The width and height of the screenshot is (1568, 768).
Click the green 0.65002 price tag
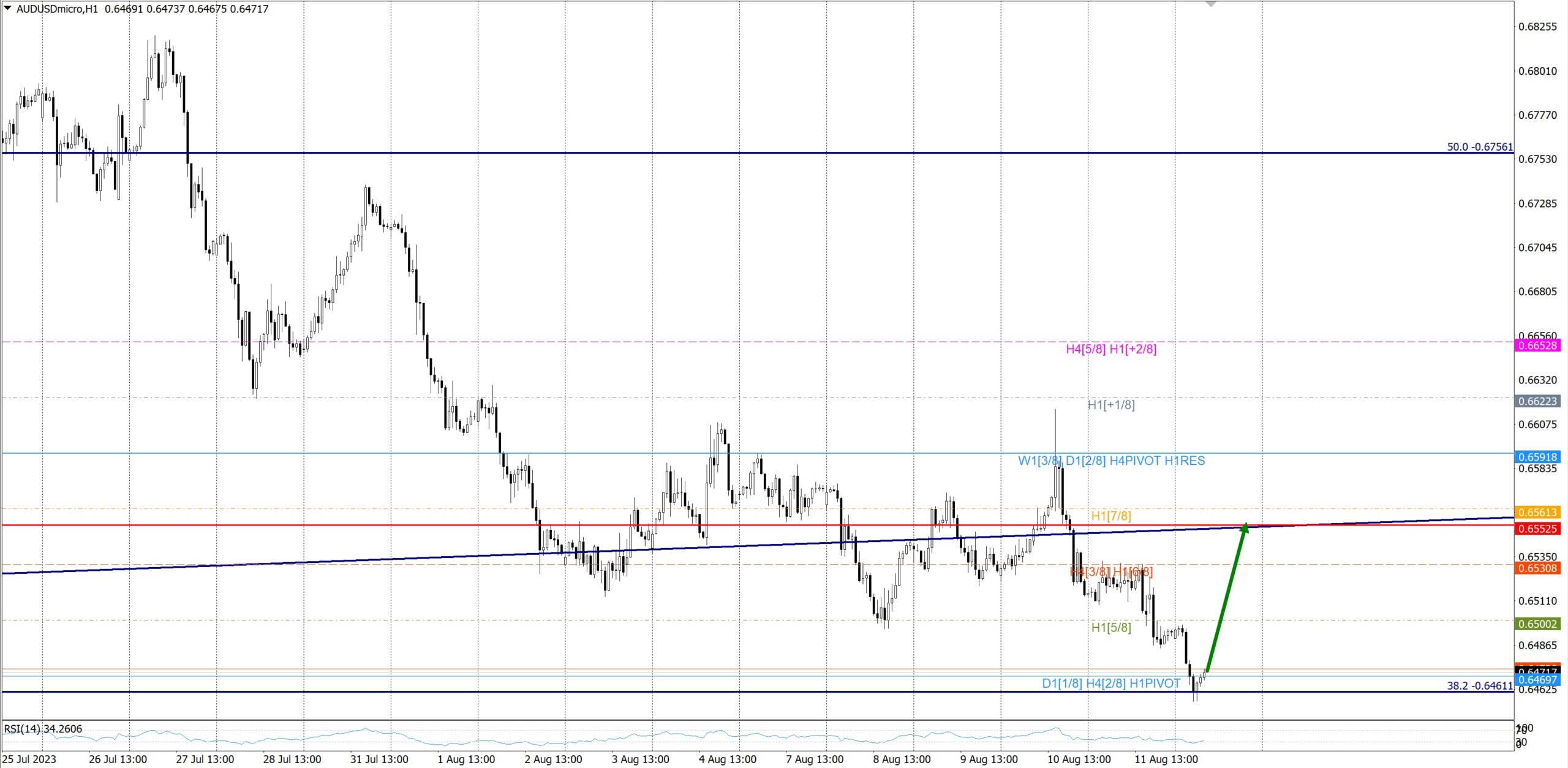[1537, 624]
